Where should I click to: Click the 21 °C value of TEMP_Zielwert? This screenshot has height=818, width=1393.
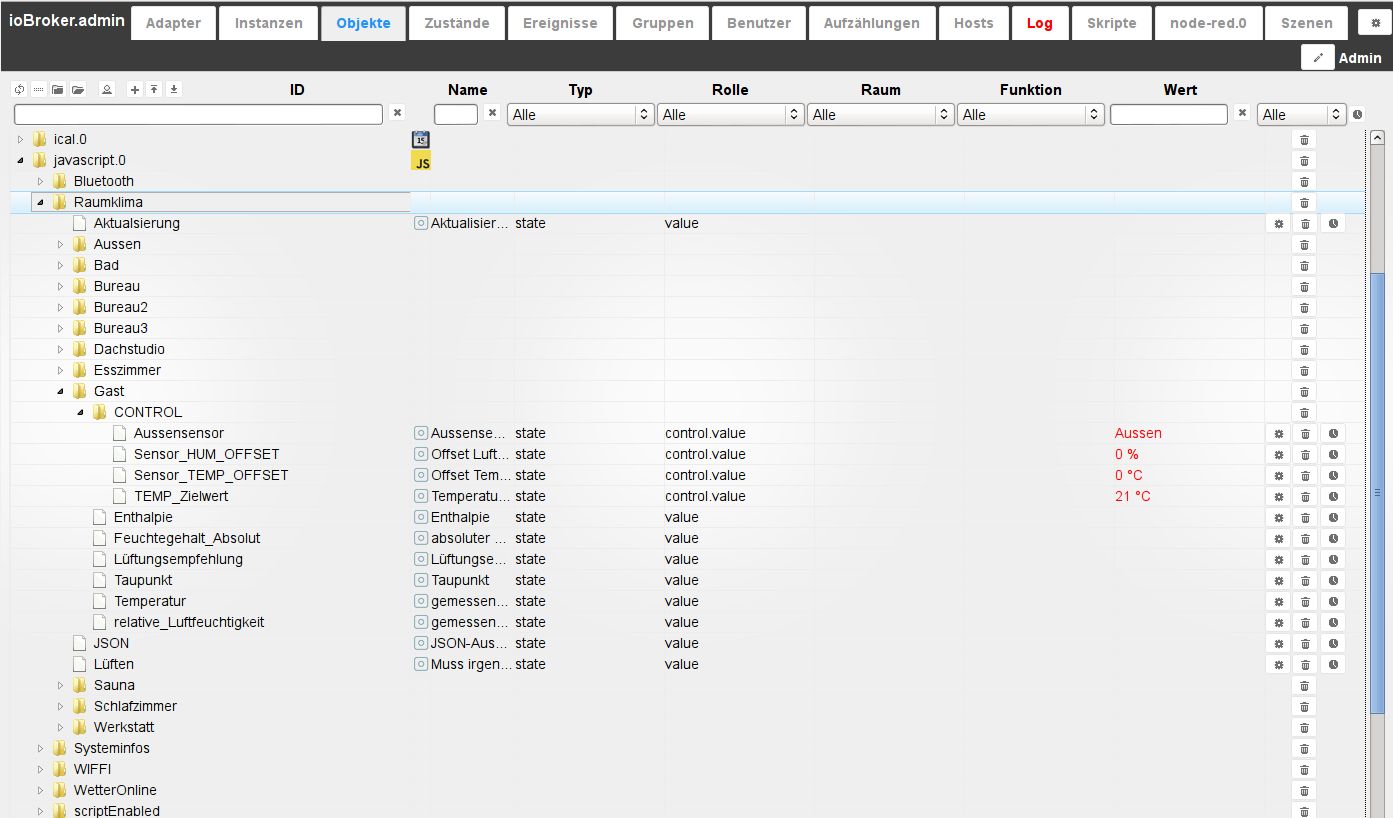click(x=1133, y=496)
